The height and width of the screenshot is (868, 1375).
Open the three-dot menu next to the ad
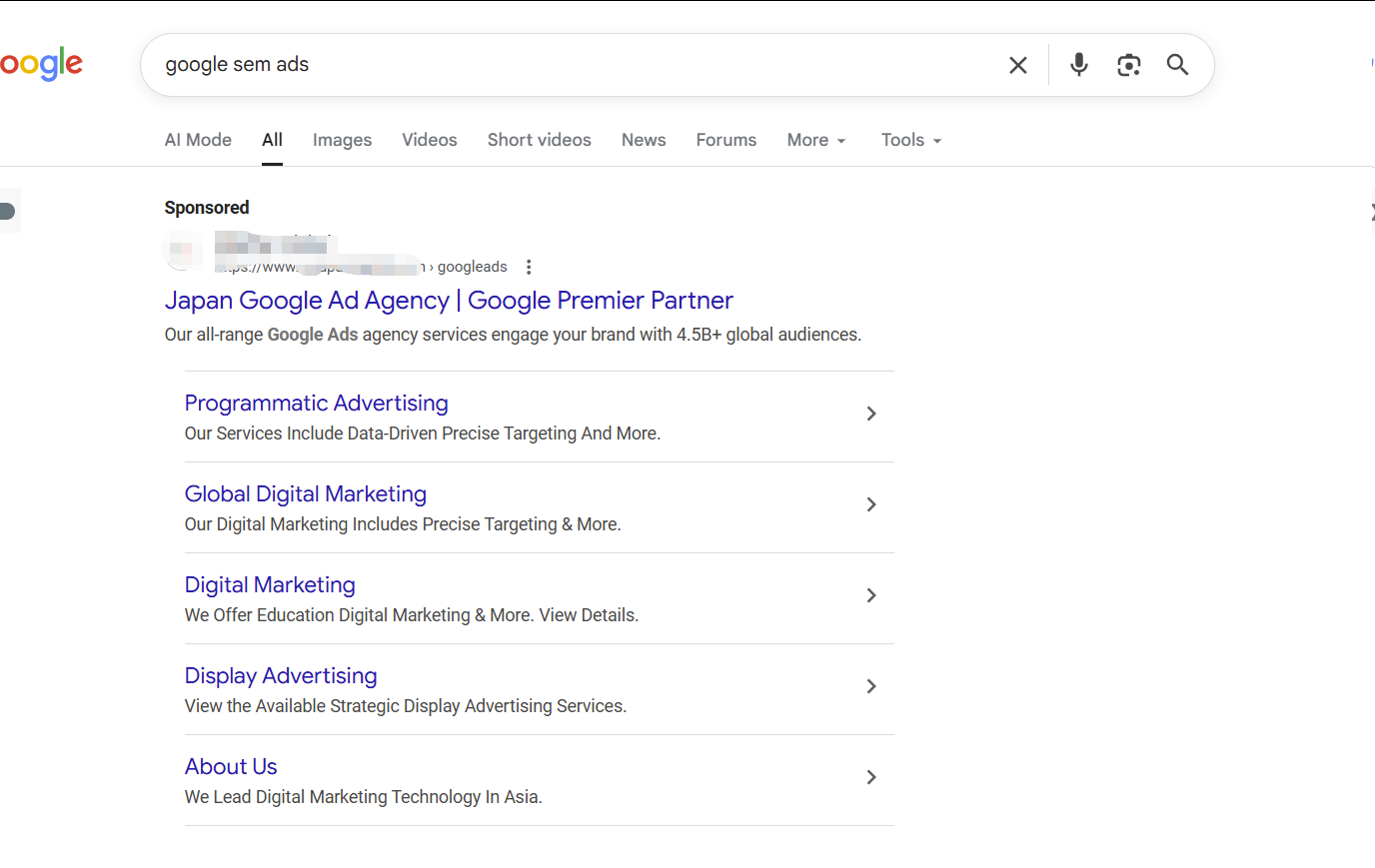(529, 267)
